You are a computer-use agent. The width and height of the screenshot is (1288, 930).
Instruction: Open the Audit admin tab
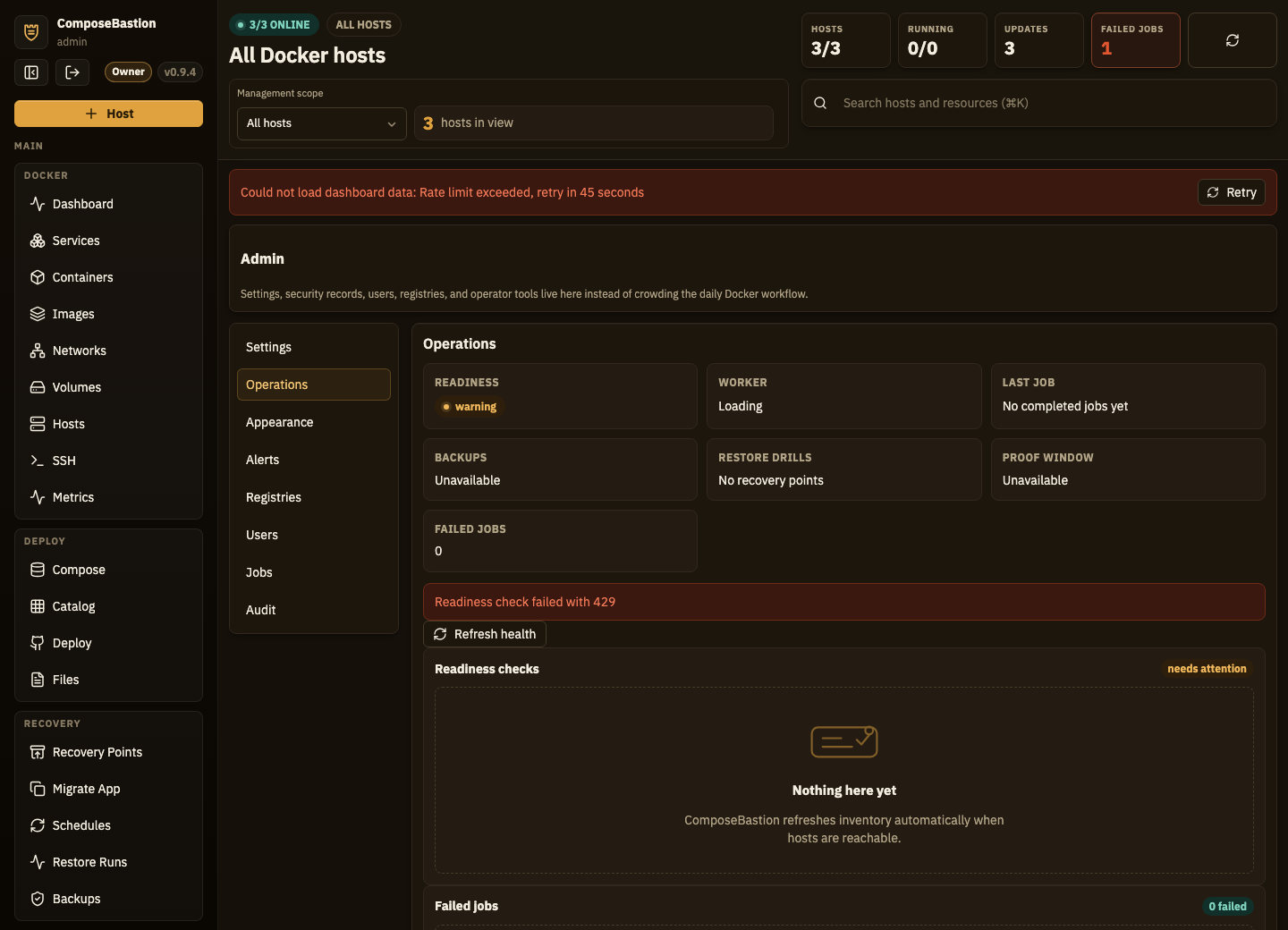pos(314,610)
